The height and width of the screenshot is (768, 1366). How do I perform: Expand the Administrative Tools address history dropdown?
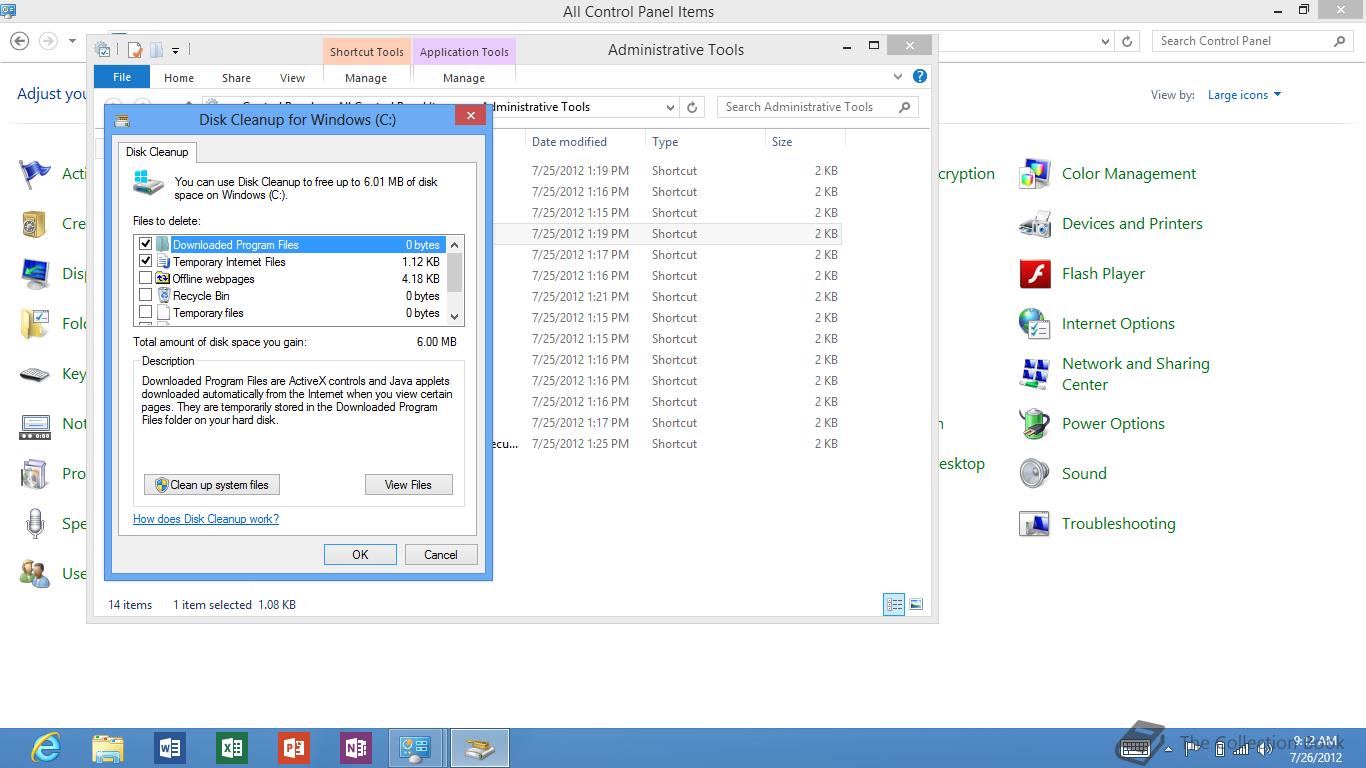tap(670, 107)
